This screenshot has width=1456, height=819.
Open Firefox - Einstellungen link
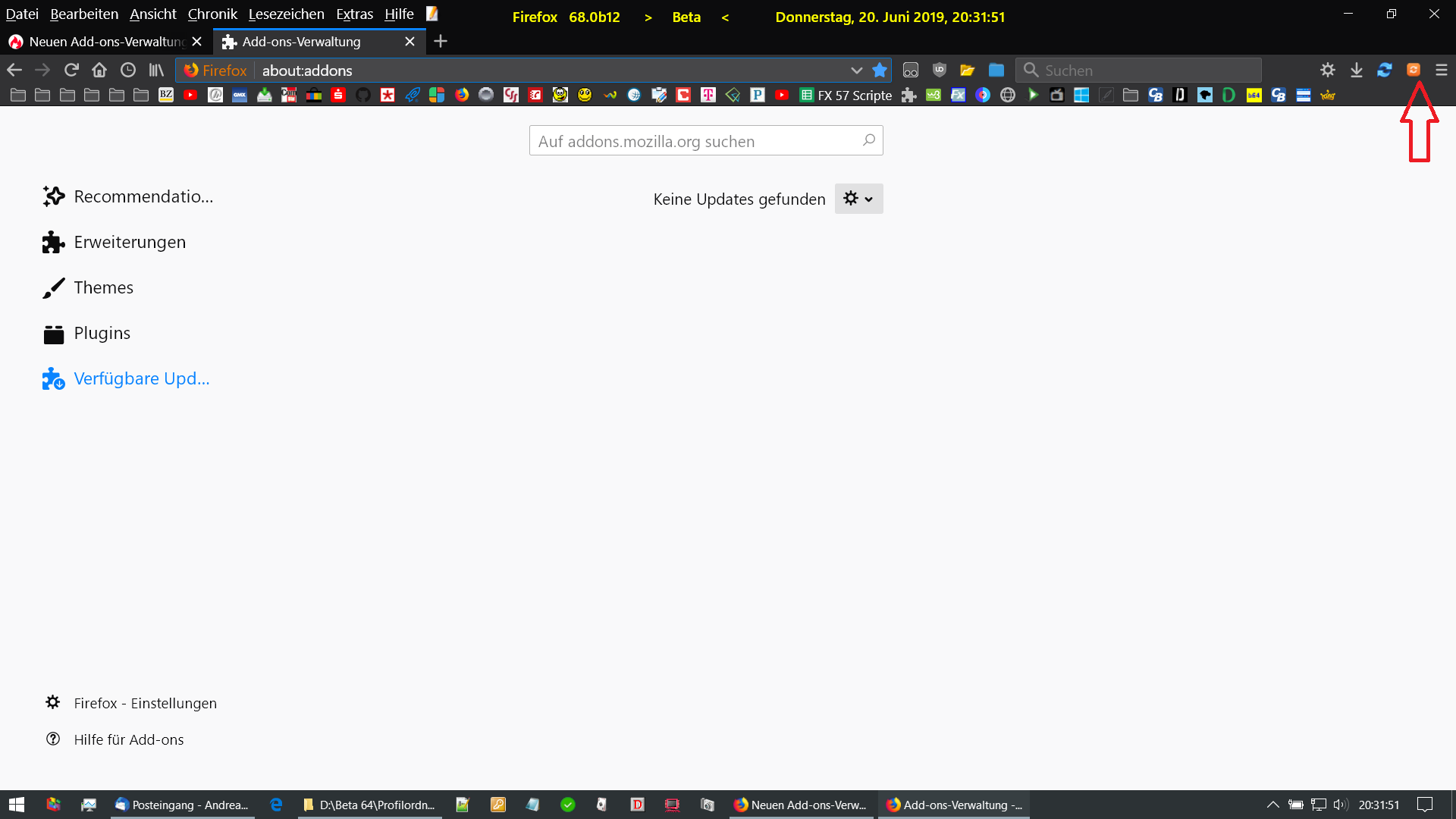click(x=145, y=703)
